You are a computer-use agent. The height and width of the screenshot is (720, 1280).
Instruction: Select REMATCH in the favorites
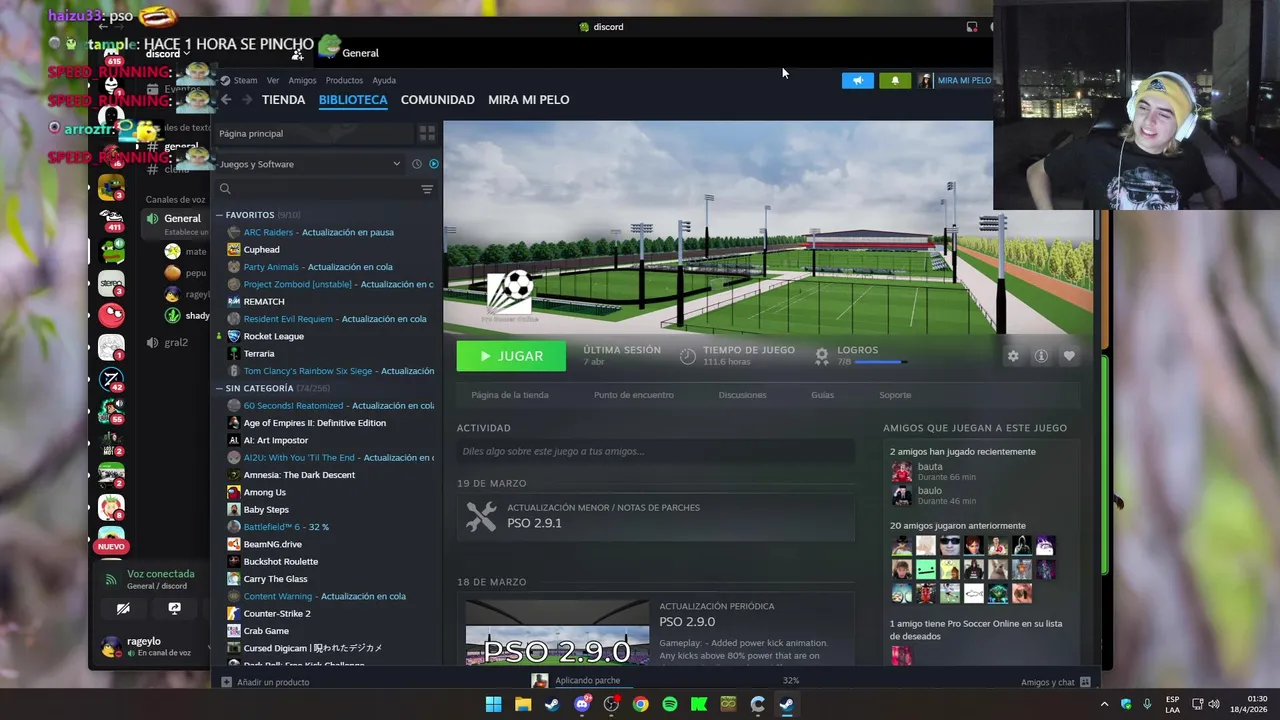[x=263, y=301]
